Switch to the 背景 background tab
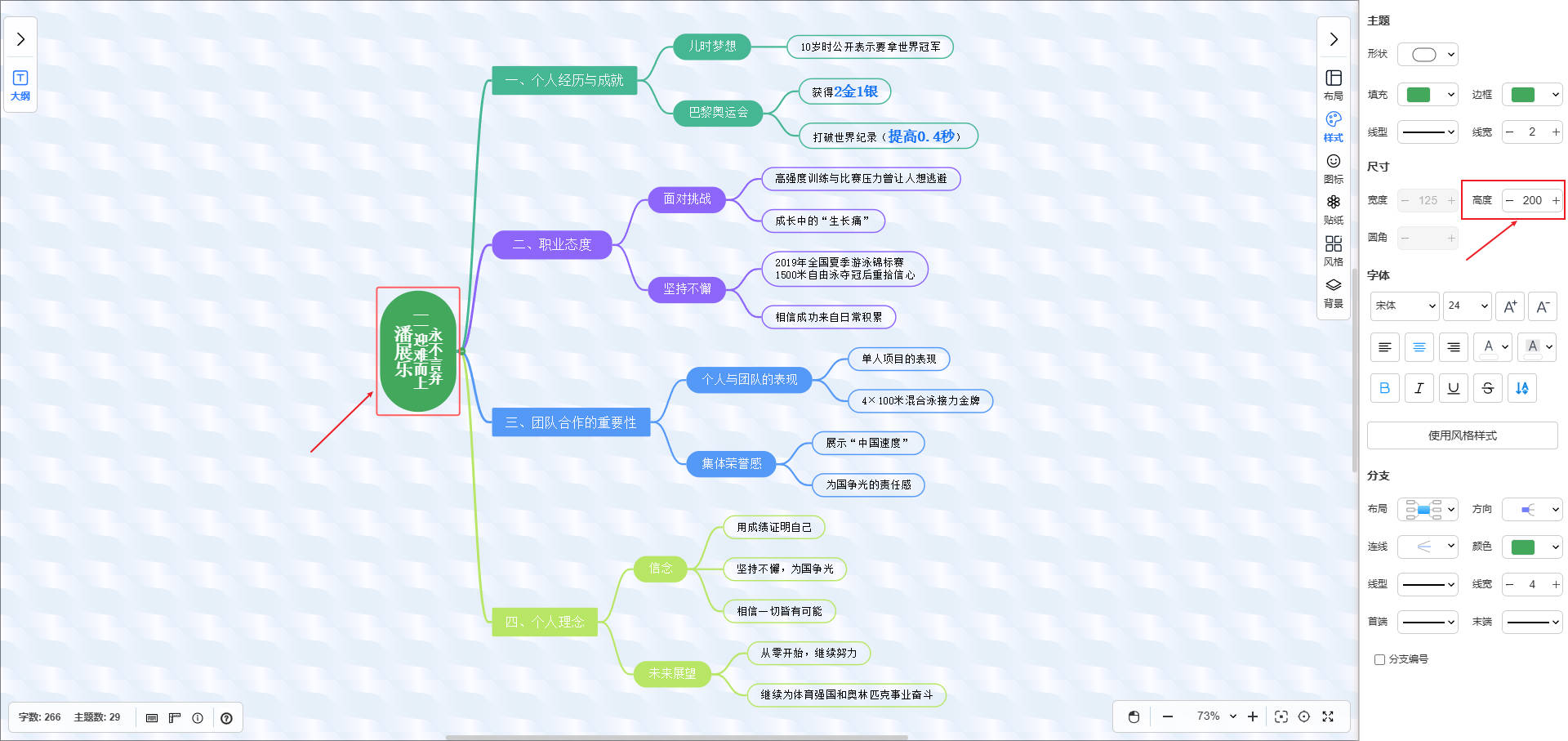Image resolution: width=1568 pixels, height=741 pixels. point(1333,292)
